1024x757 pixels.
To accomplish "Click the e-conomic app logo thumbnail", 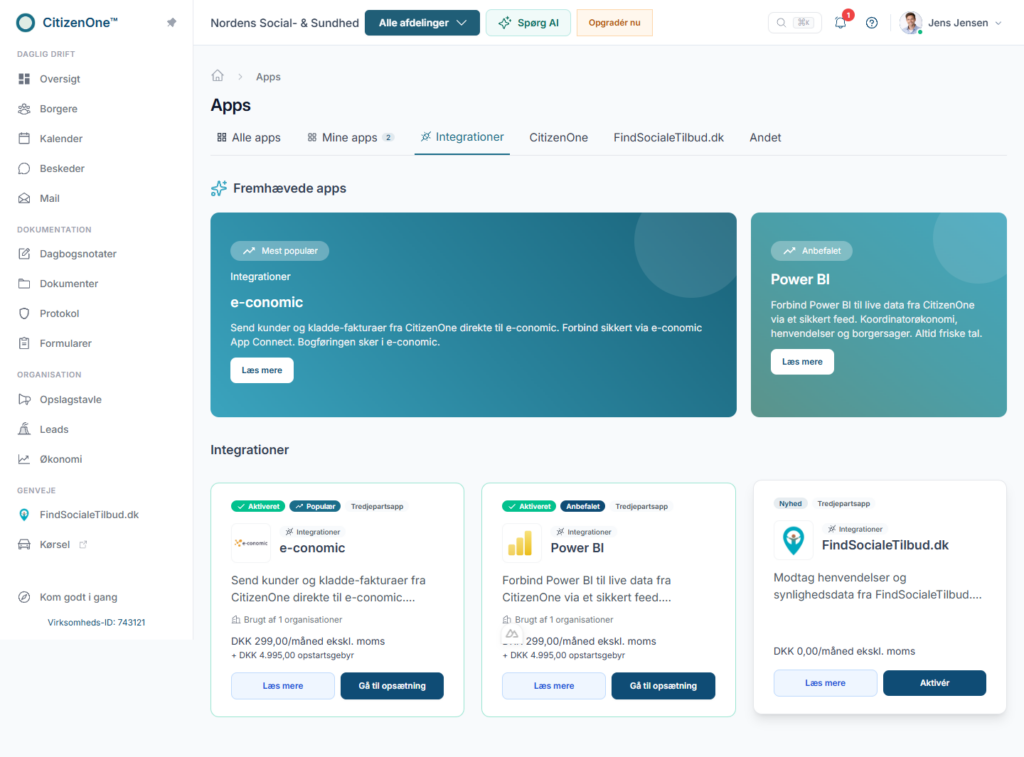I will pos(251,543).
